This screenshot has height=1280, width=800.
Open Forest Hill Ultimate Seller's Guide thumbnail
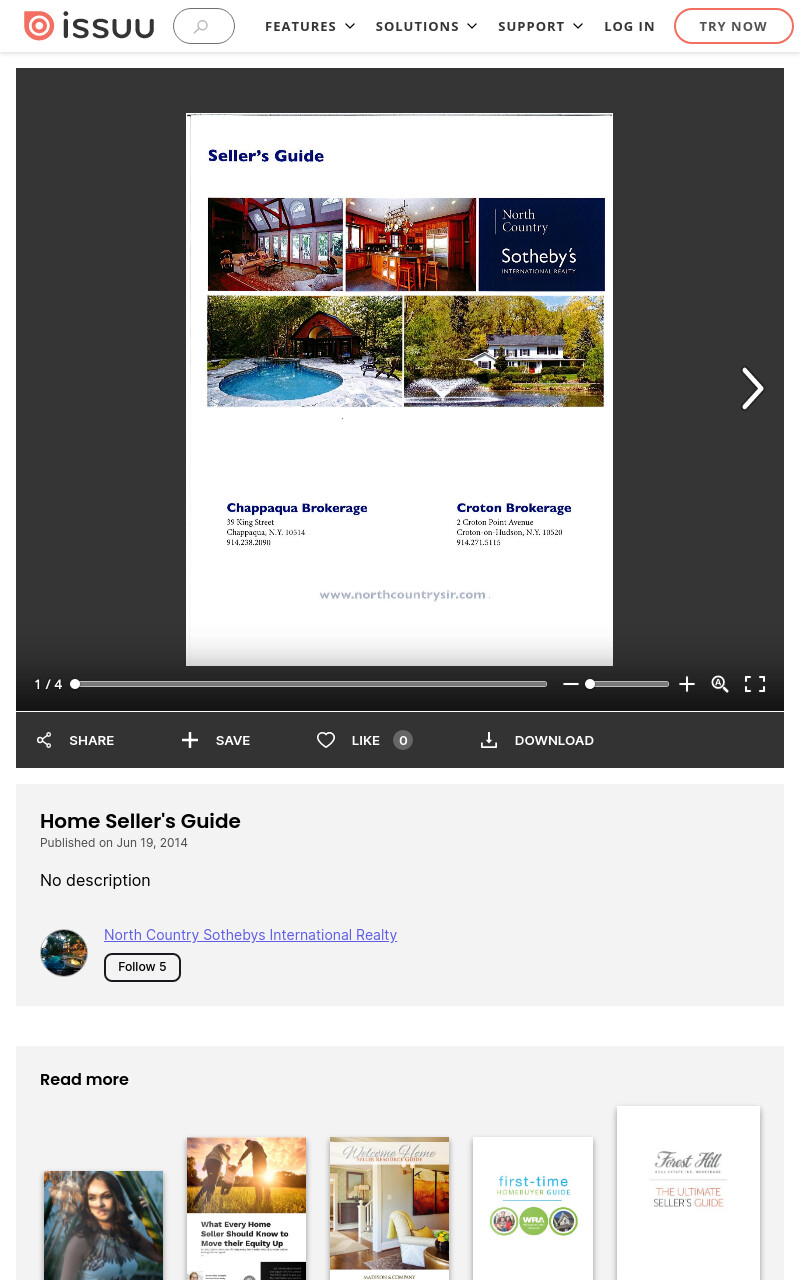688,1193
